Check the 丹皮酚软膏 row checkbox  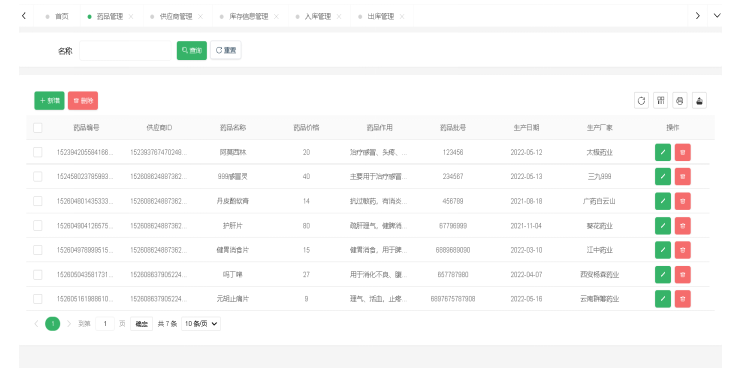(38, 201)
